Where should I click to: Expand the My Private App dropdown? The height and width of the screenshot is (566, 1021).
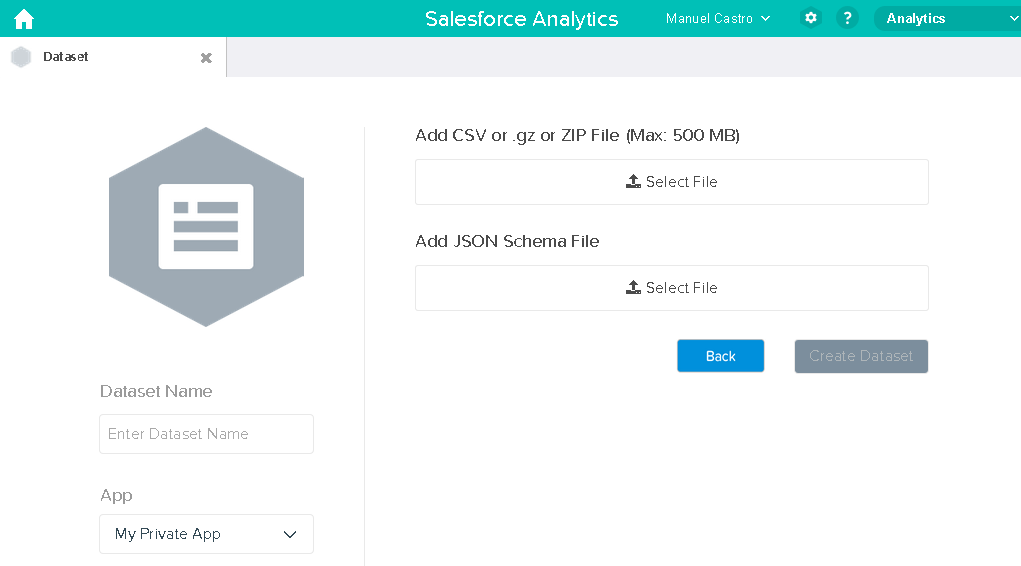tap(206, 534)
